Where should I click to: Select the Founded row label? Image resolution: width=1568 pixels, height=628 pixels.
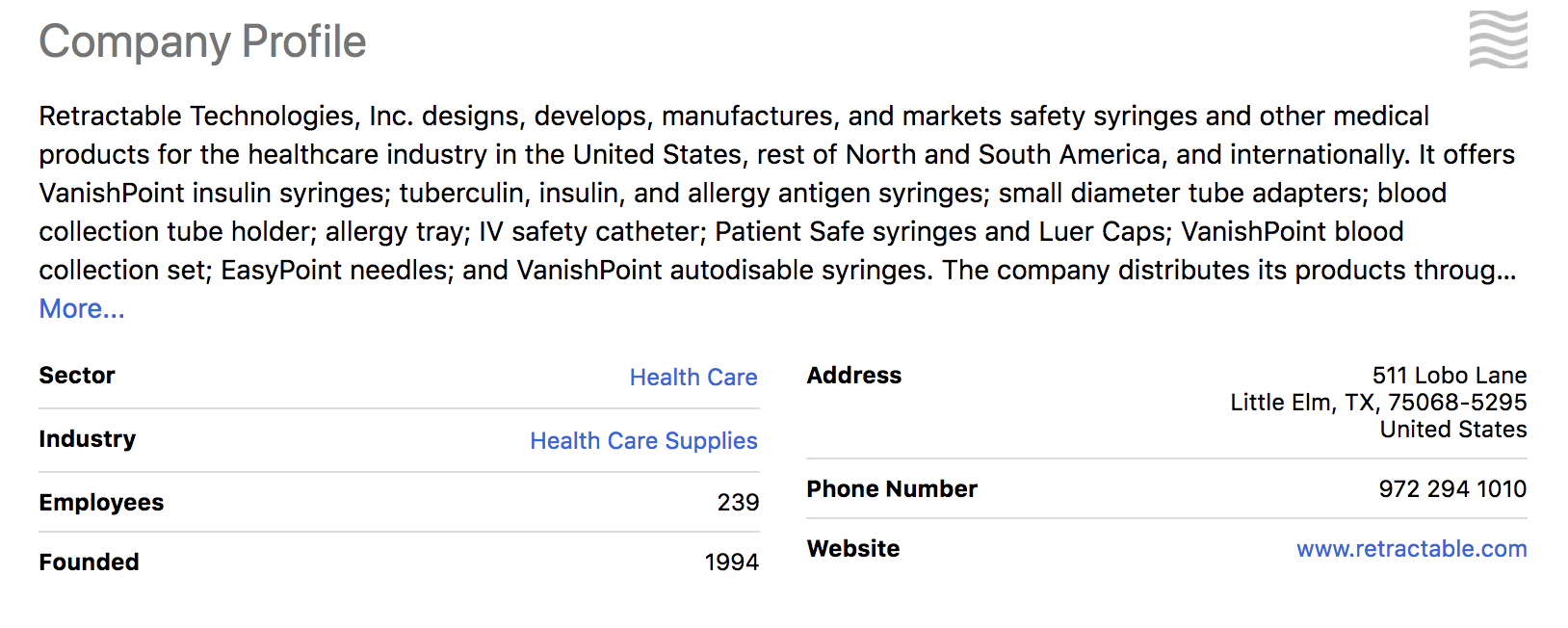tap(89, 563)
